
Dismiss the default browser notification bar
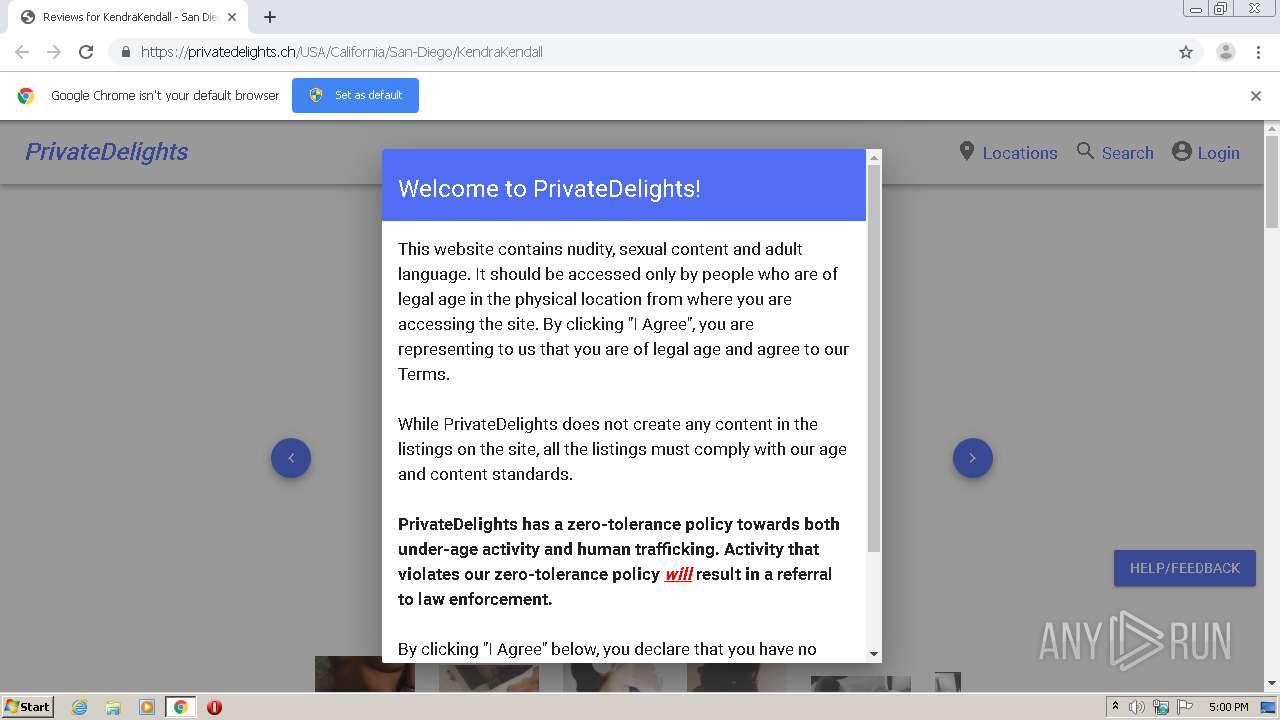click(1256, 96)
